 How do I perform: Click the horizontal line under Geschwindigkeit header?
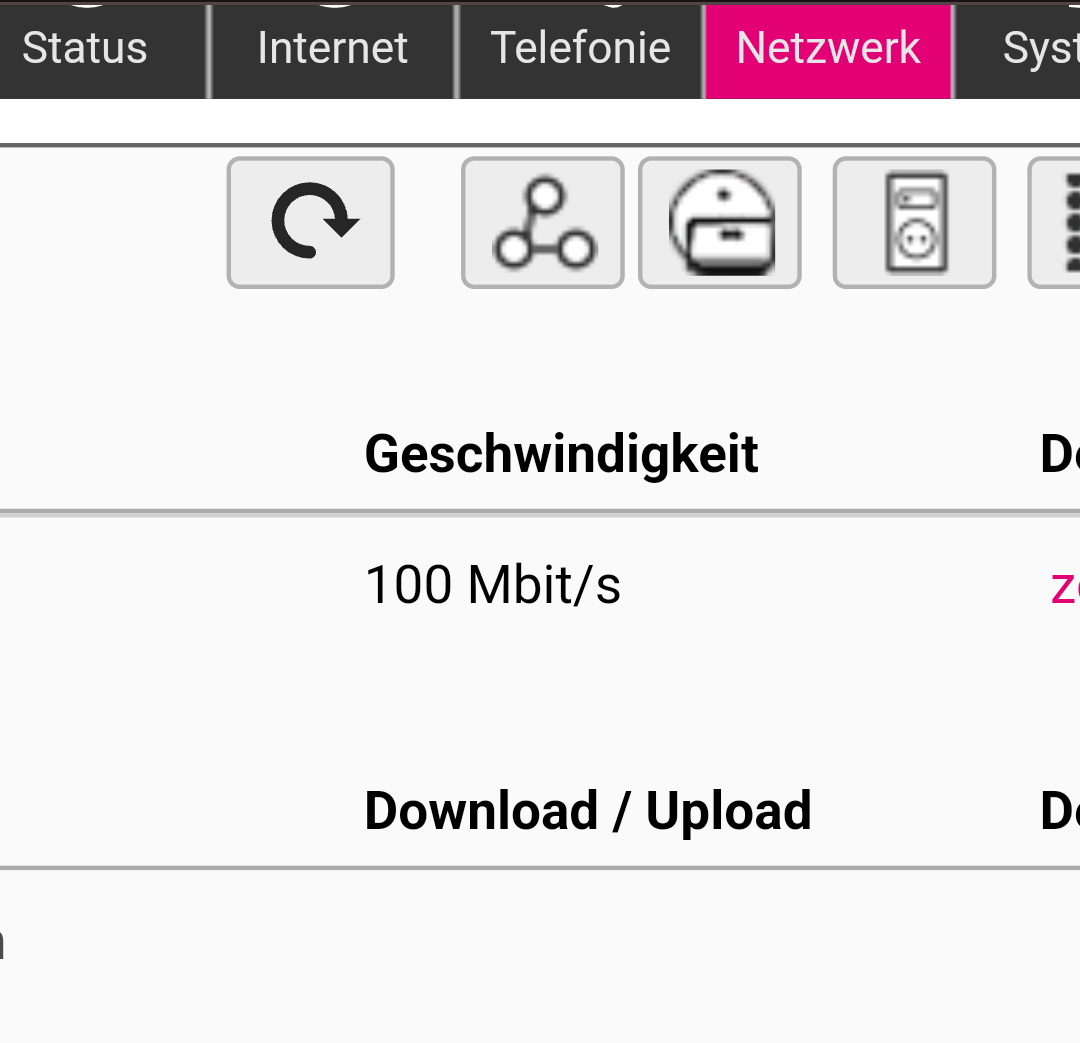(x=540, y=513)
